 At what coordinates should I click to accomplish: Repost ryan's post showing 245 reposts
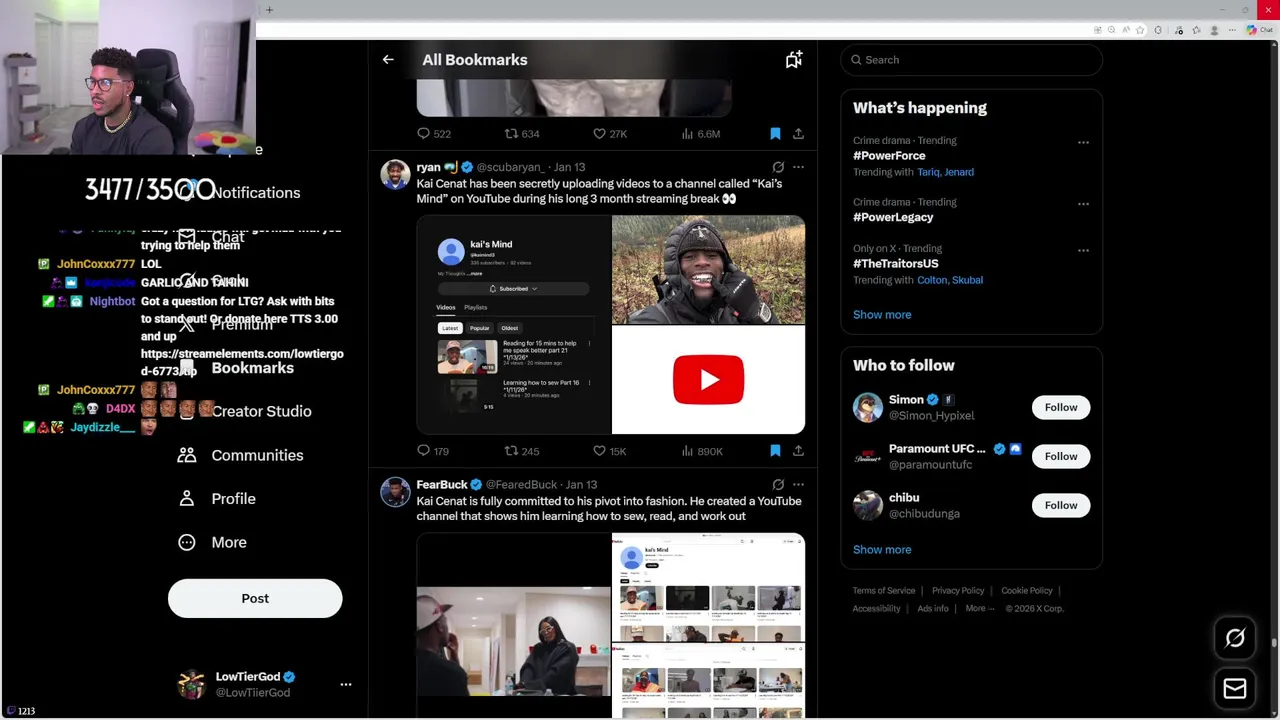point(522,451)
